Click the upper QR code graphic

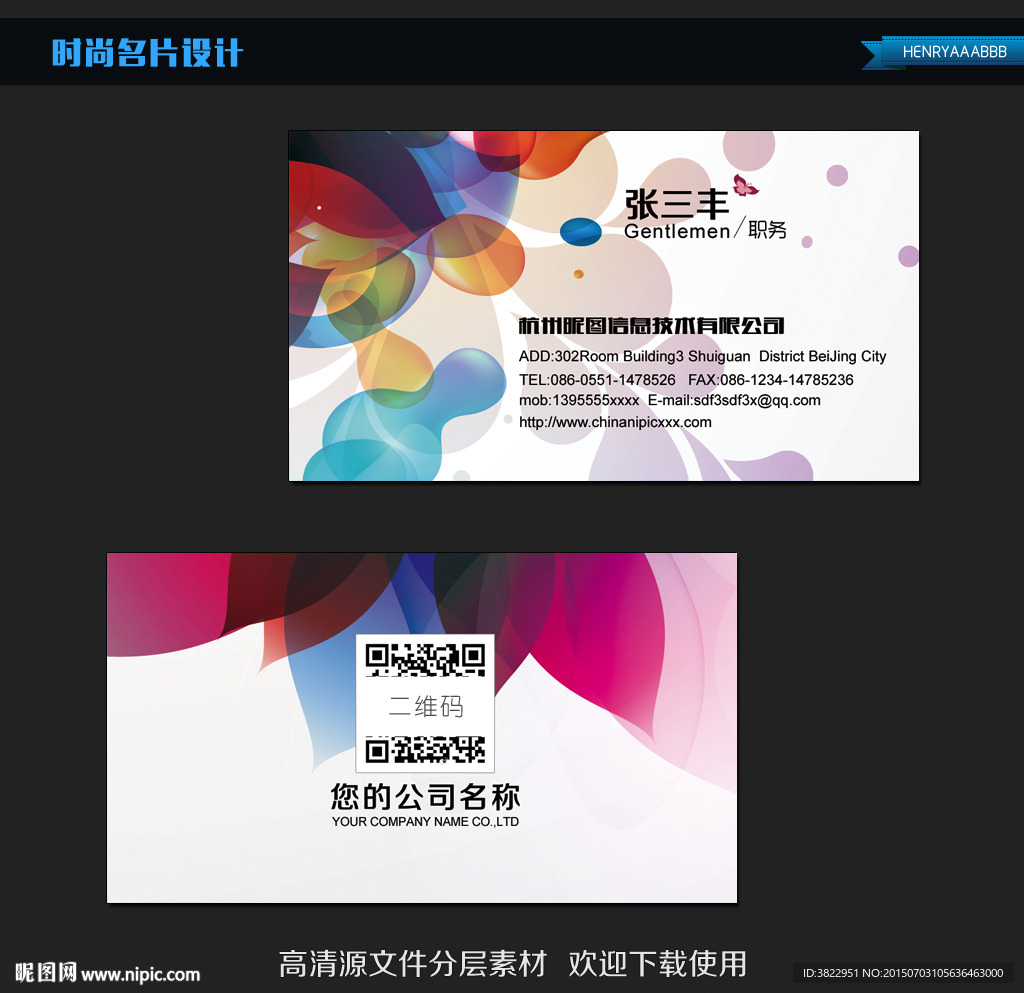pyautogui.click(x=425, y=660)
